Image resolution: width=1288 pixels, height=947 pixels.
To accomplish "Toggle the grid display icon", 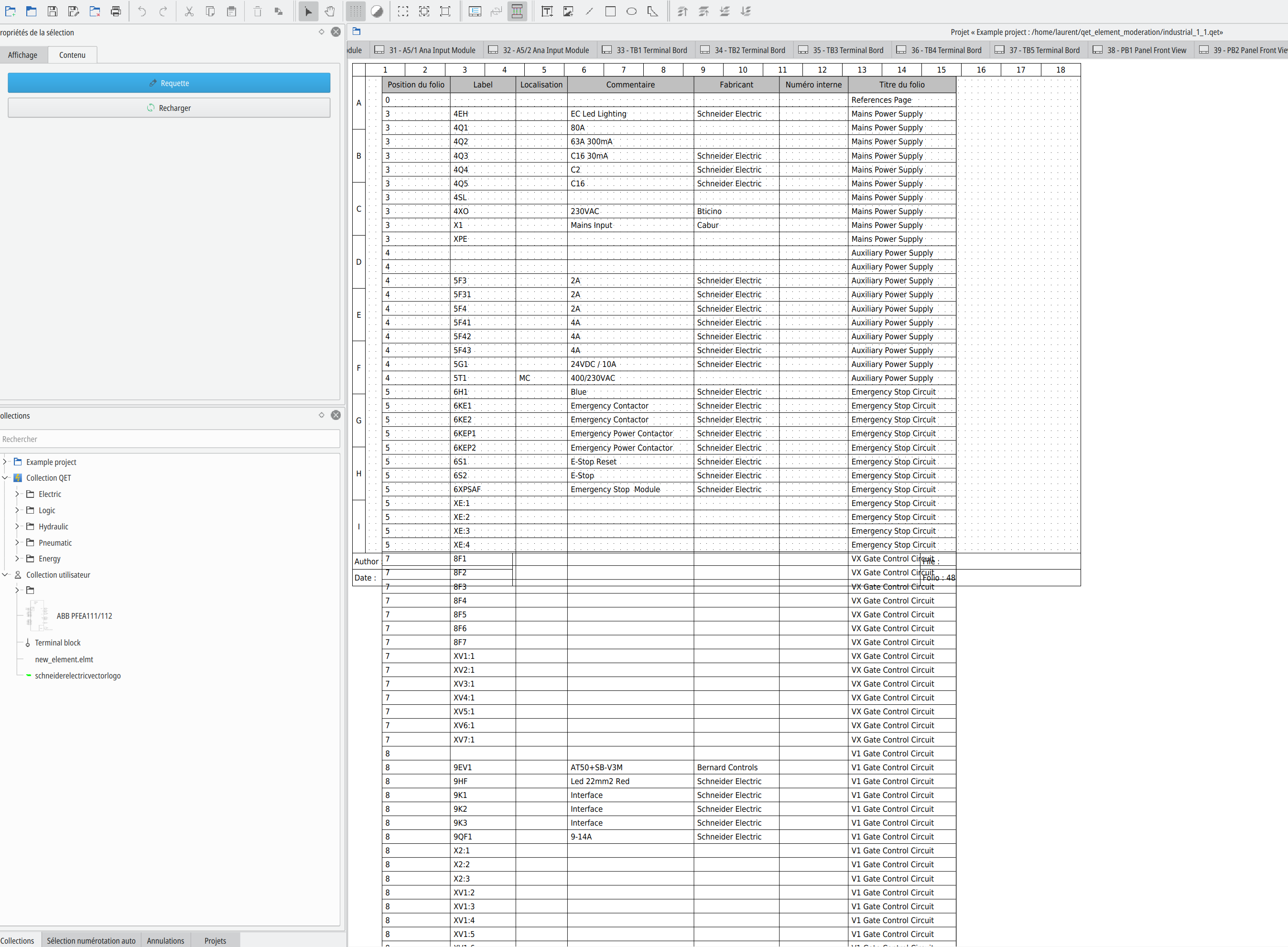I will [356, 11].
